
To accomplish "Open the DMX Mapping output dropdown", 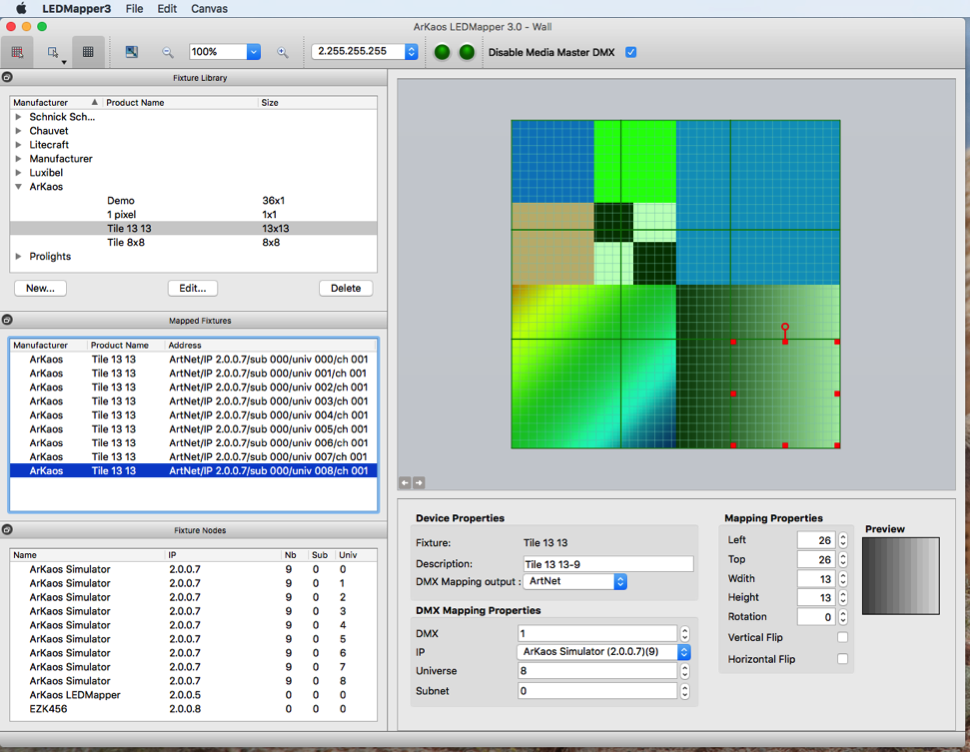I will pos(620,581).
